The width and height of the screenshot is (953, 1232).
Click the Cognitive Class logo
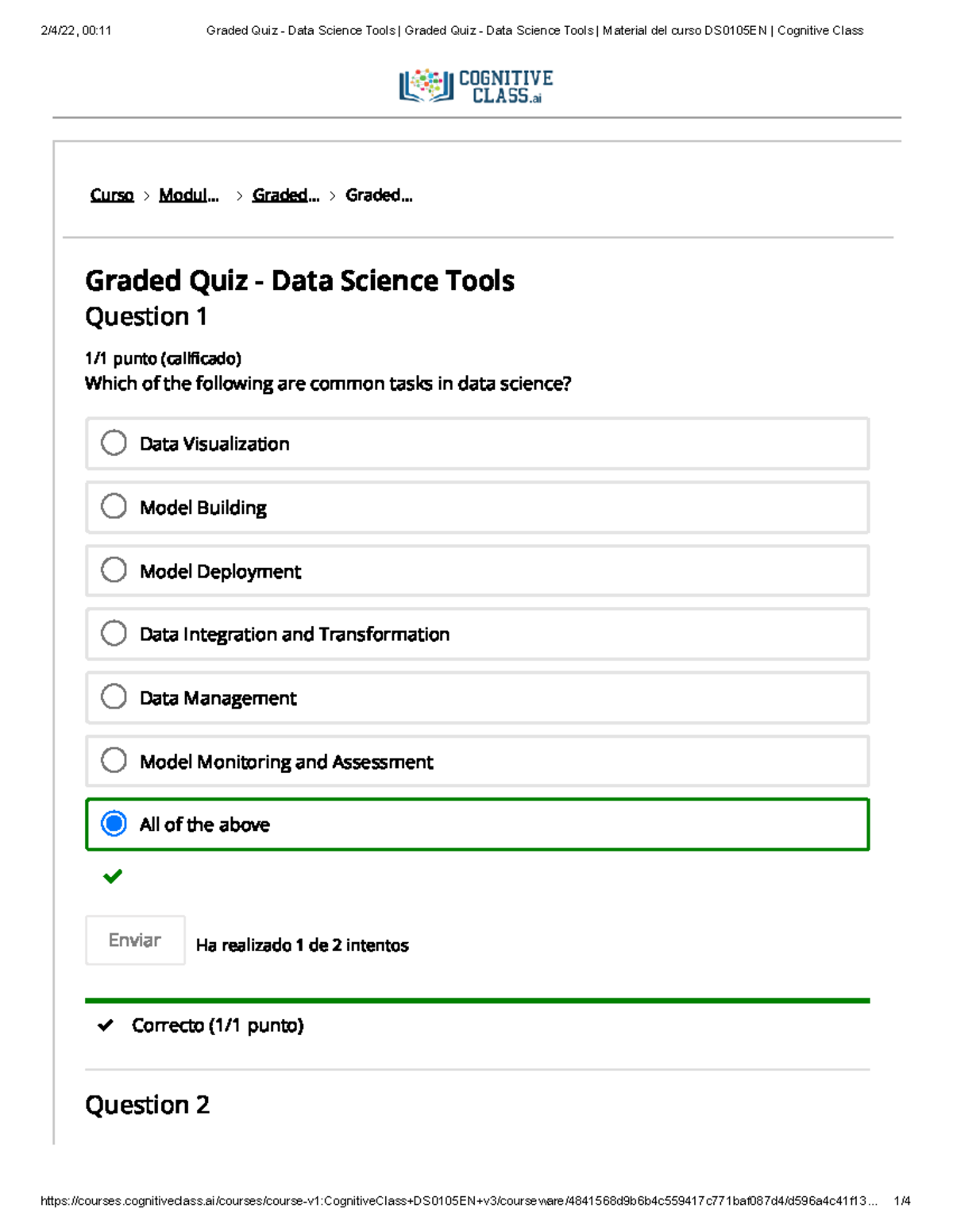(475, 84)
